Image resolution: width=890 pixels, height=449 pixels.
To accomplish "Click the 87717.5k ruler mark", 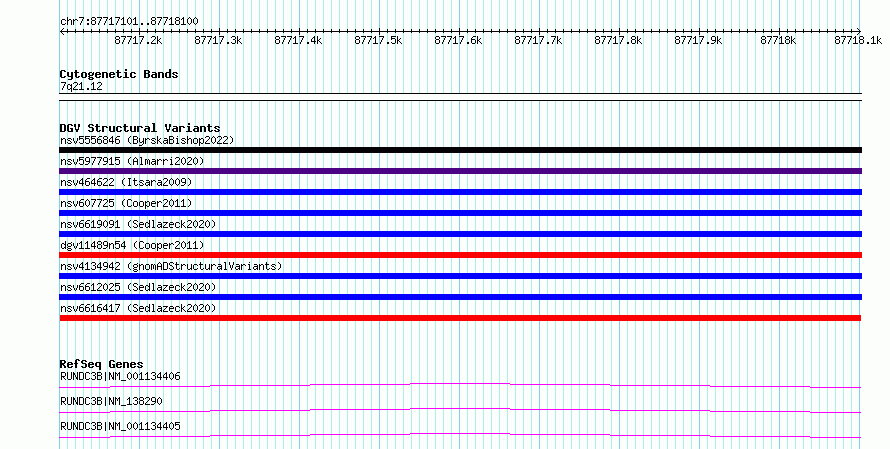I will pyautogui.click(x=378, y=40).
